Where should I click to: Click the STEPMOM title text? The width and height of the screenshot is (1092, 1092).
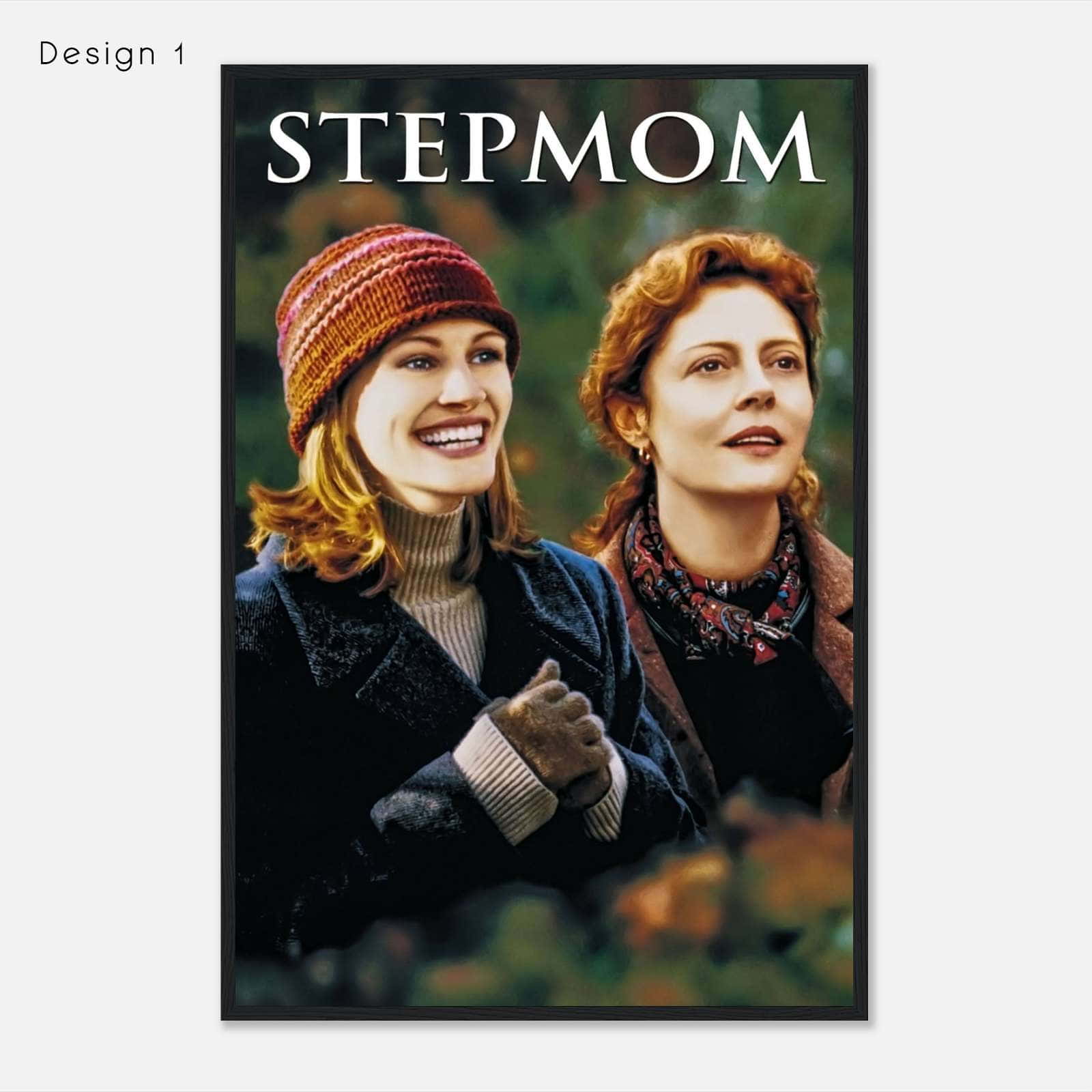[x=543, y=149]
